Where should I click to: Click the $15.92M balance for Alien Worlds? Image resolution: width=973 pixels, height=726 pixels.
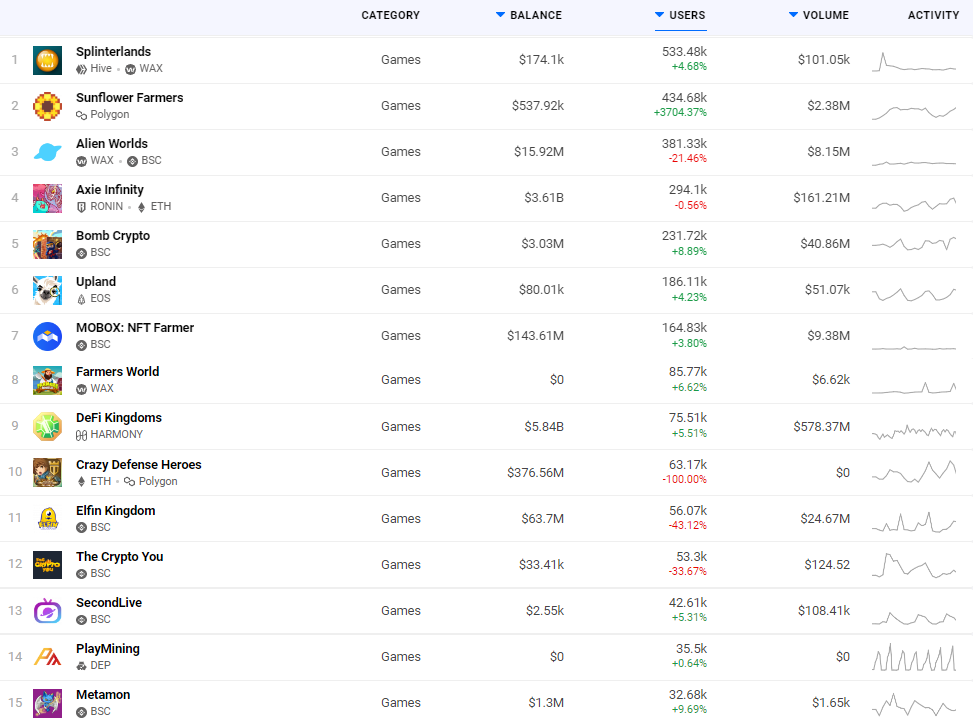click(x=539, y=152)
